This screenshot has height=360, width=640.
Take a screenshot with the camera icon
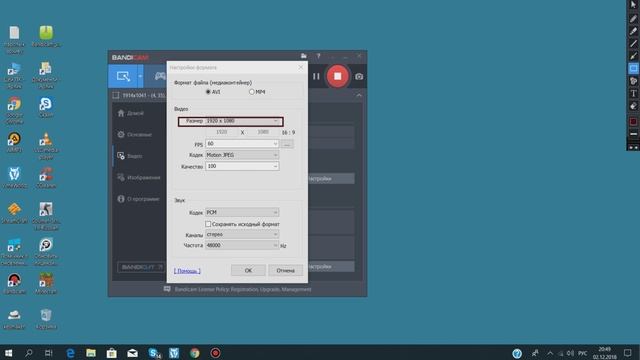click(x=359, y=76)
